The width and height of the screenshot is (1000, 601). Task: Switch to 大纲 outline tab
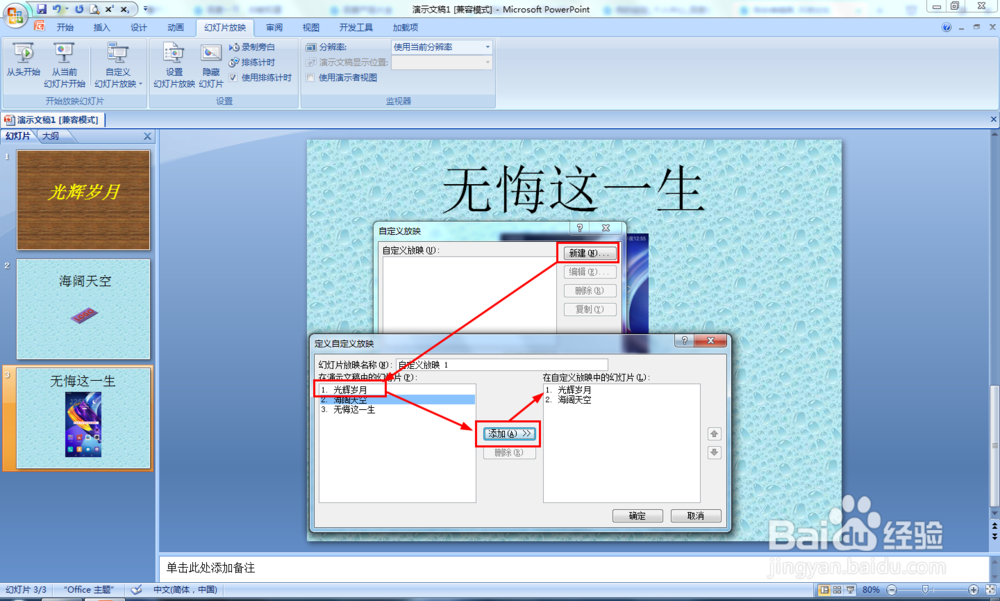(51, 136)
